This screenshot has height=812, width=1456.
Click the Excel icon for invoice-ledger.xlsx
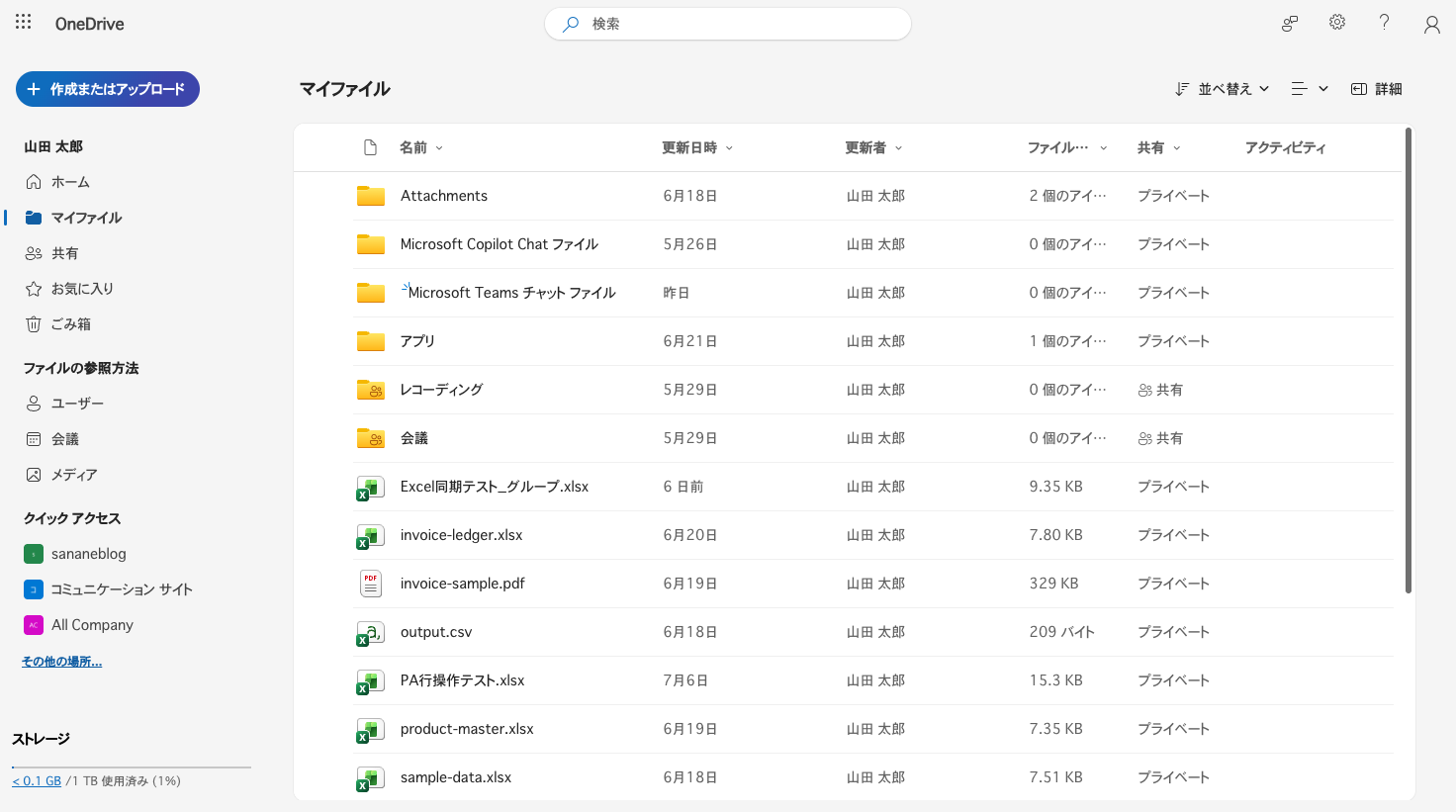[x=370, y=535]
